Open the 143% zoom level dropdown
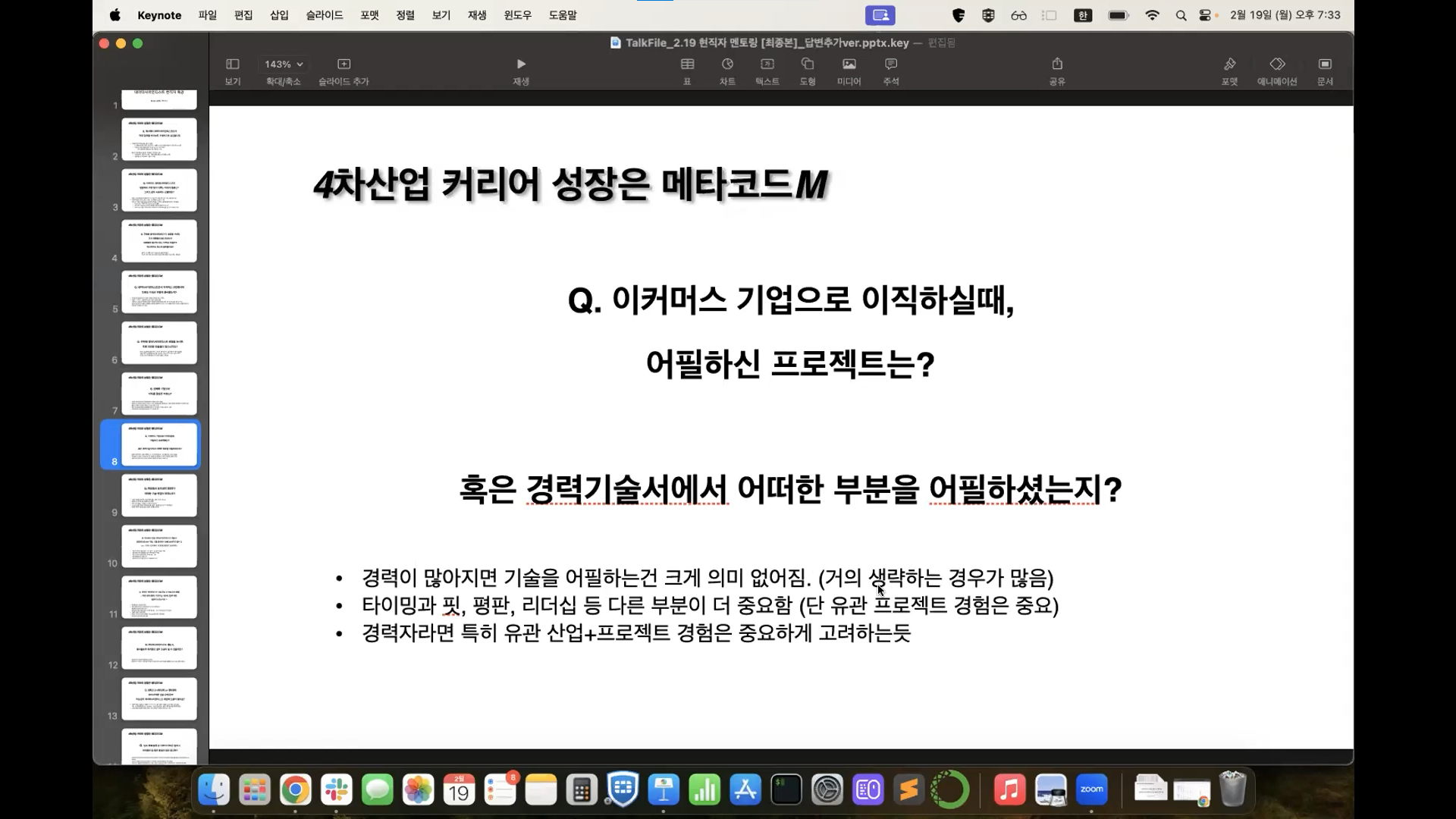 coord(284,64)
